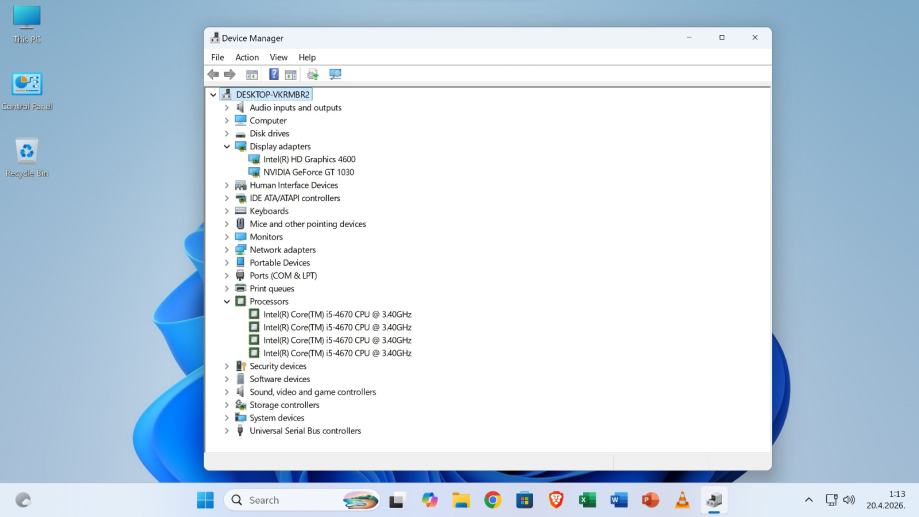919x517 pixels.
Task: Expand Human Interface Devices
Action: pos(227,185)
